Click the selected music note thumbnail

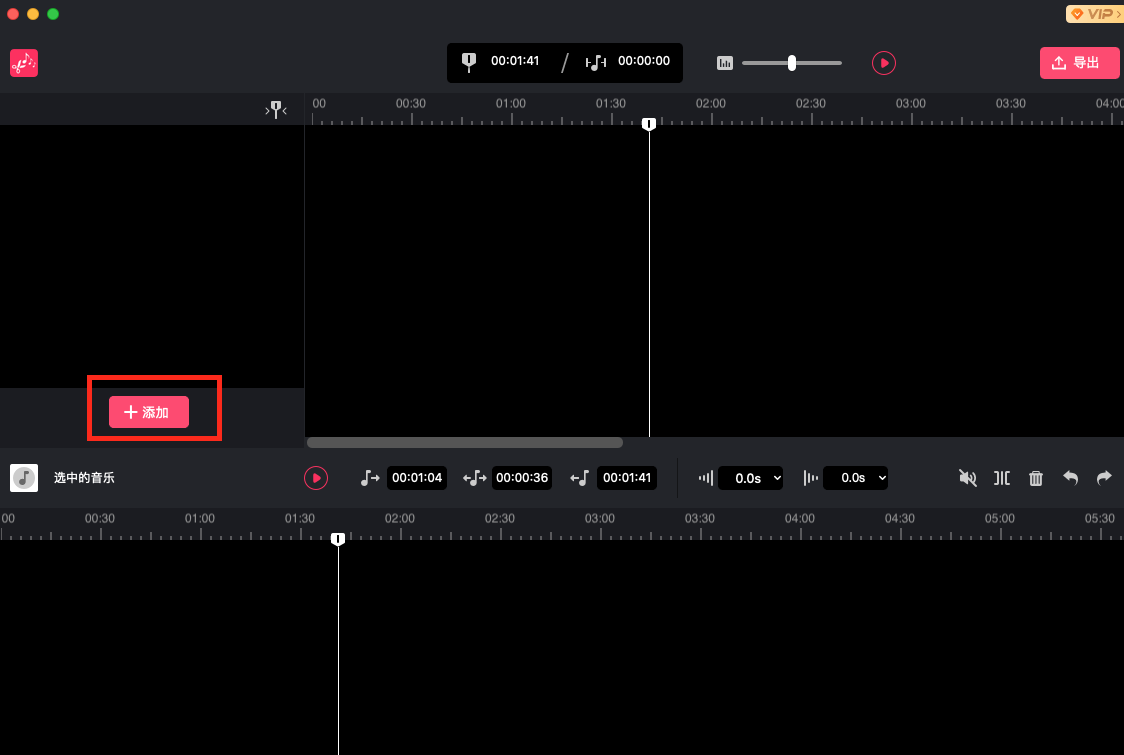point(24,478)
